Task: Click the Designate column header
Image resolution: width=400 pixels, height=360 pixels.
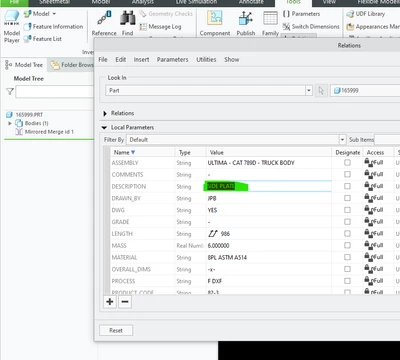Action: (x=348, y=152)
